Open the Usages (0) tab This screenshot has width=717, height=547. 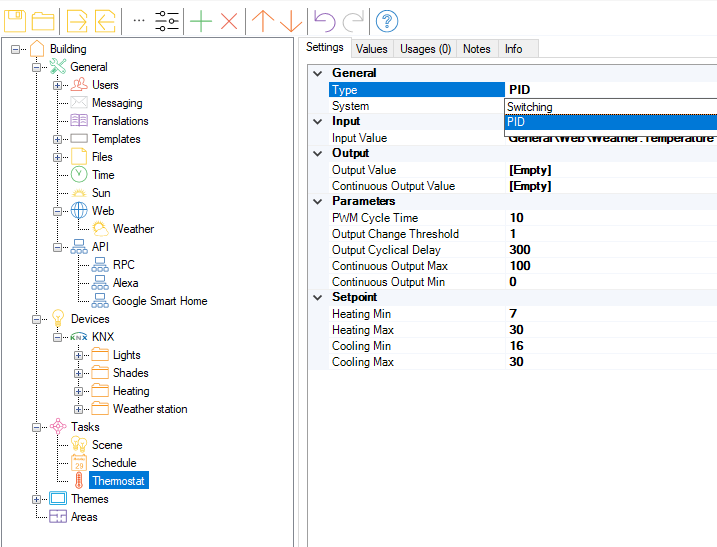[425, 49]
